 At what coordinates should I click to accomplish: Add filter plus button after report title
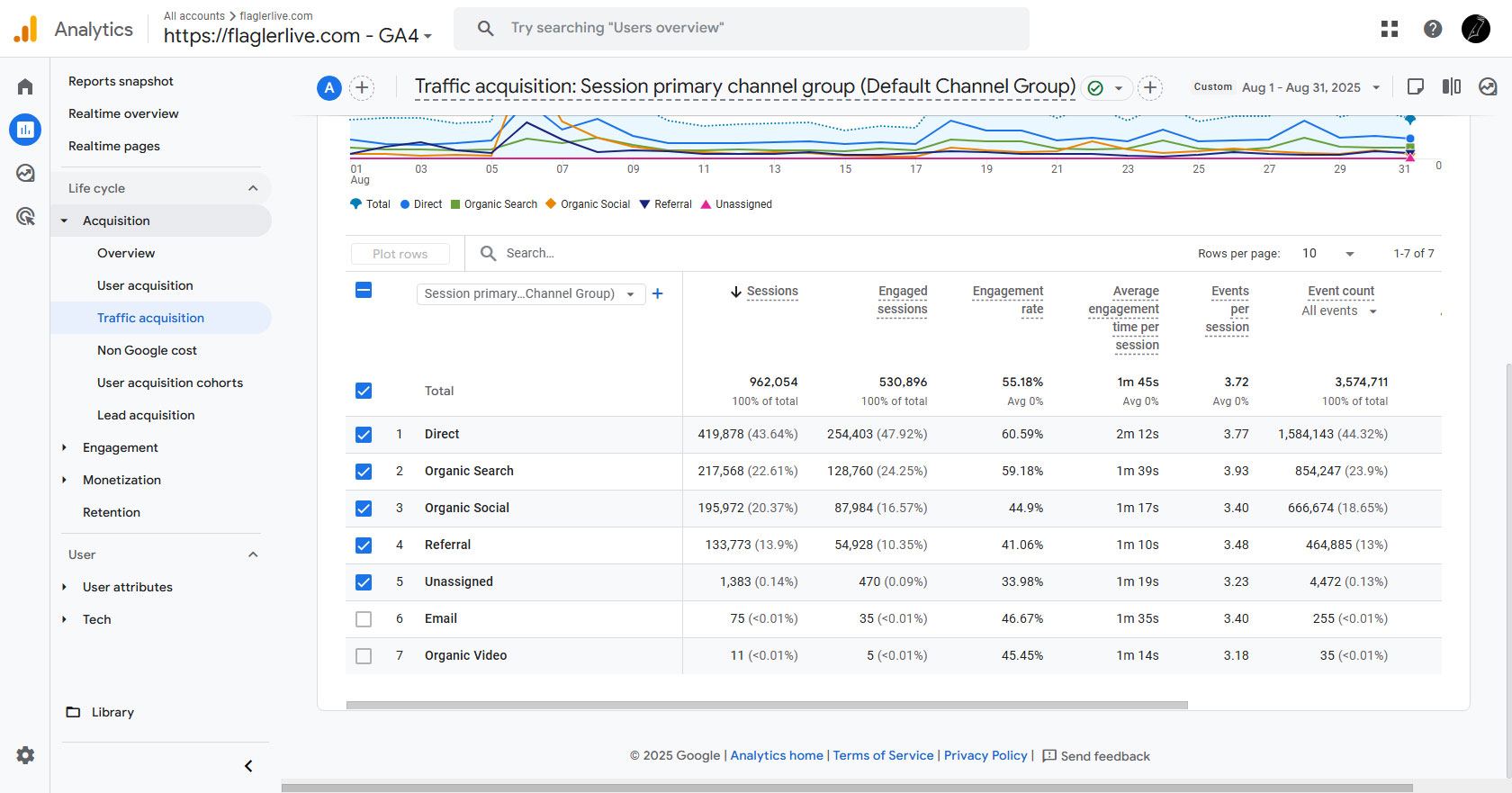1150,87
